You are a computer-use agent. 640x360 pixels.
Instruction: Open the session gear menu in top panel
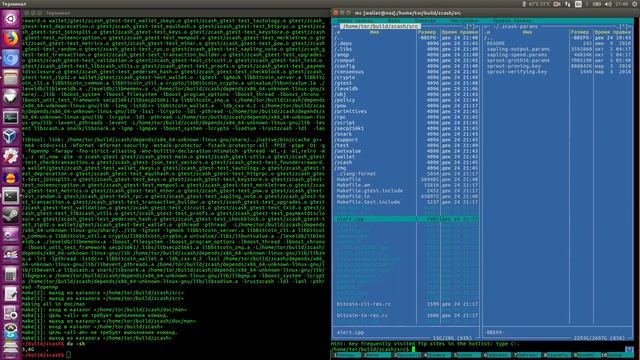point(635,4)
